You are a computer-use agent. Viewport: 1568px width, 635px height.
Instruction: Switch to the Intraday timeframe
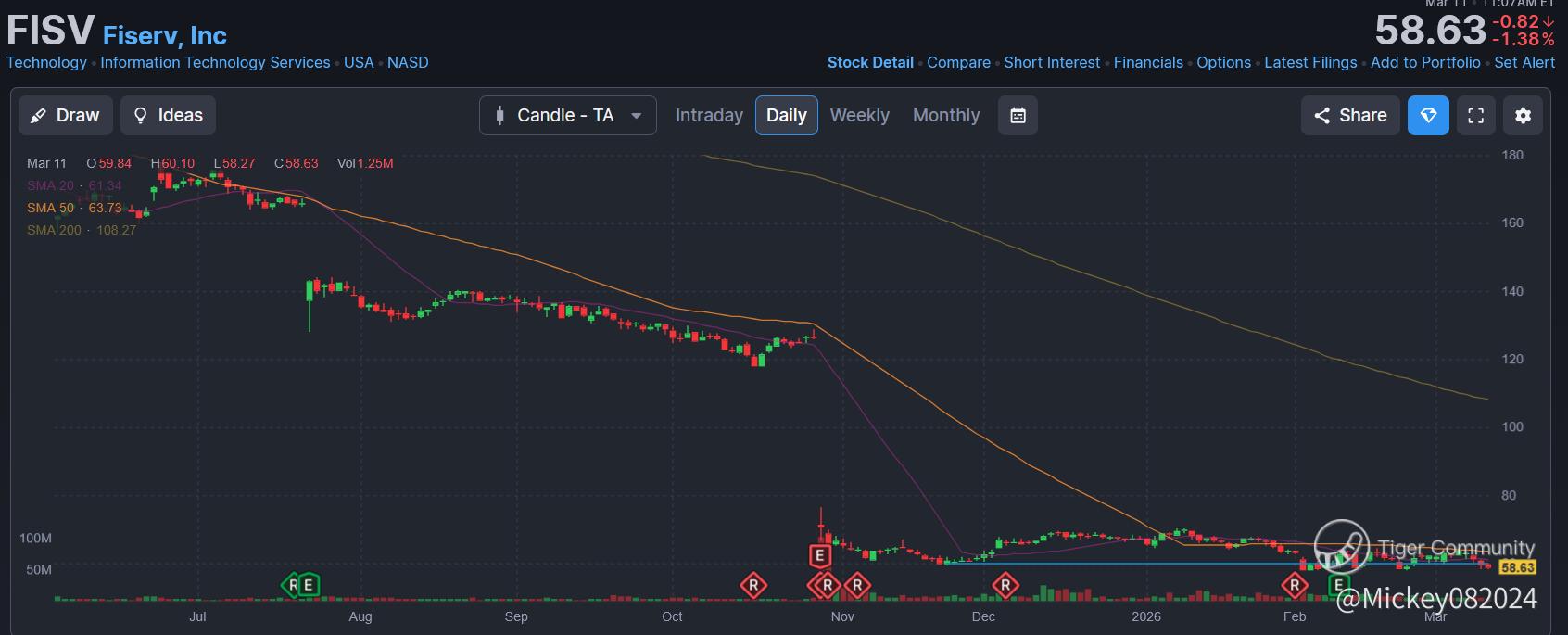709,115
